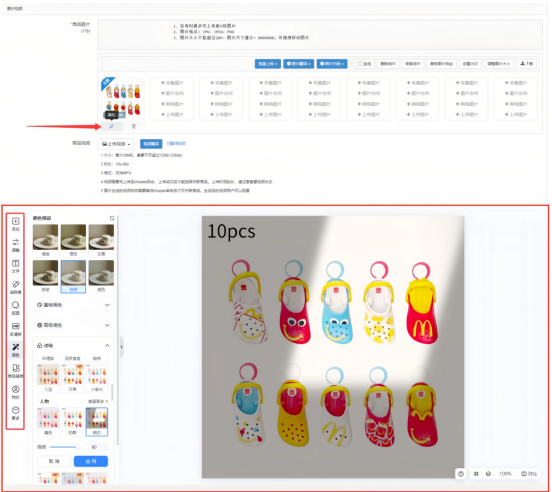Select the Text (文字) tool

15,266
